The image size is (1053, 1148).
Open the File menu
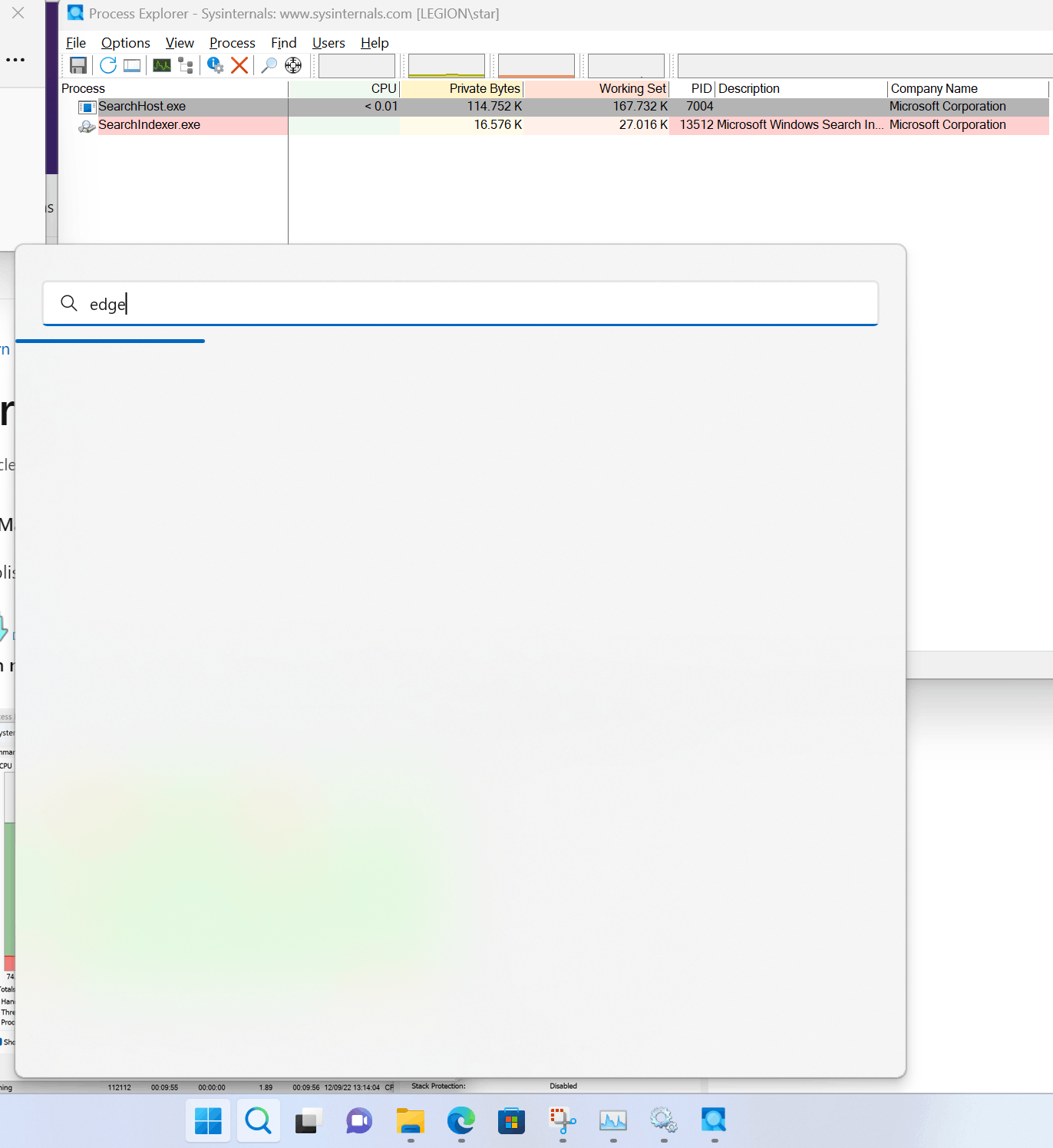tap(76, 43)
